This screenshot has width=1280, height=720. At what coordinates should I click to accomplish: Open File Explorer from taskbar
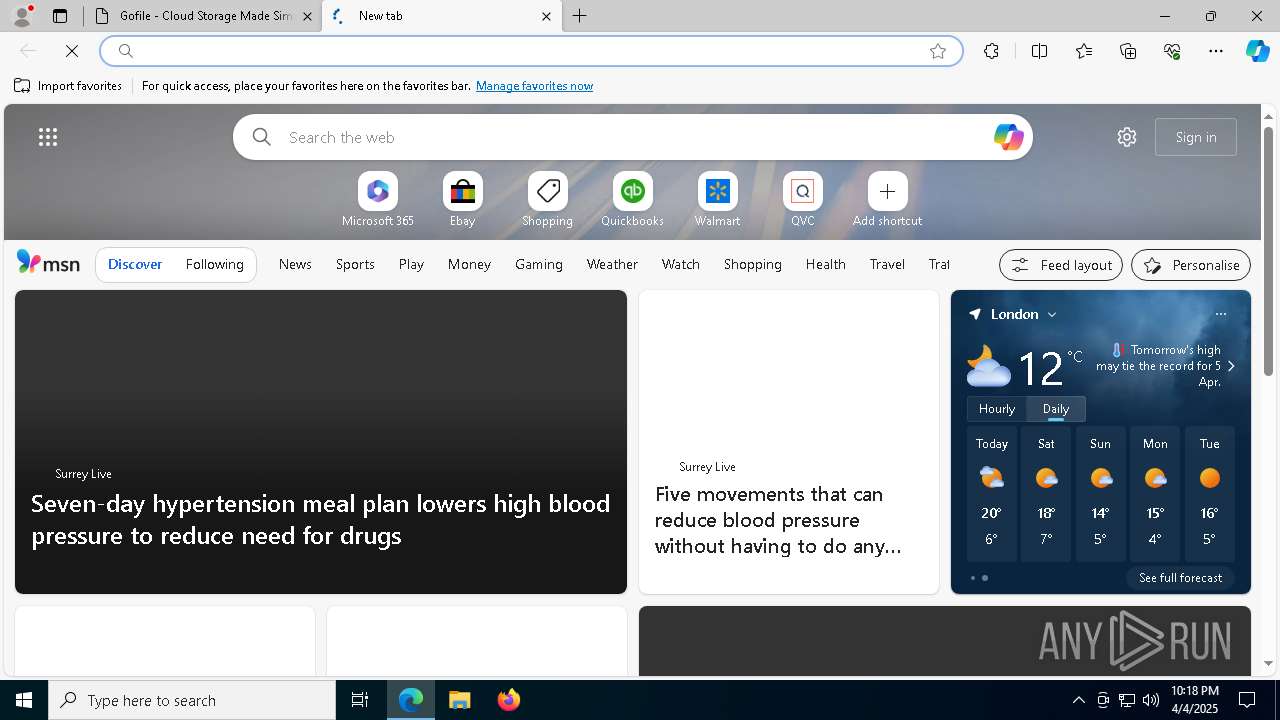click(x=460, y=700)
